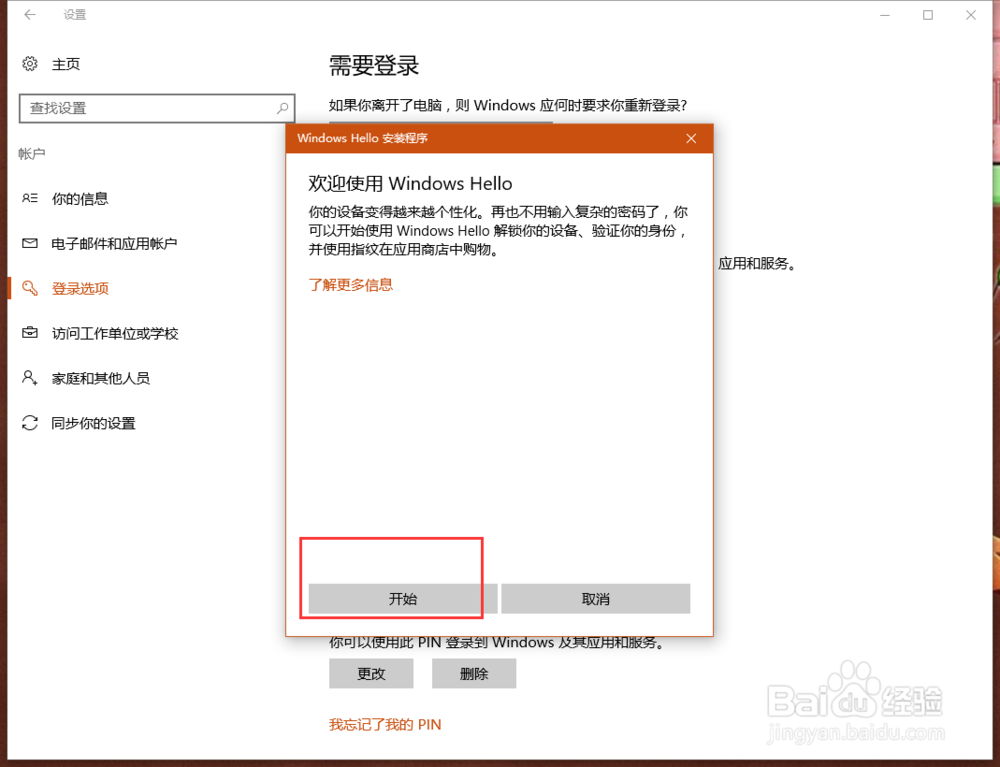Viewport: 1000px width, 767px height.
Task: Open 你的信息 section
Action: point(80,199)
